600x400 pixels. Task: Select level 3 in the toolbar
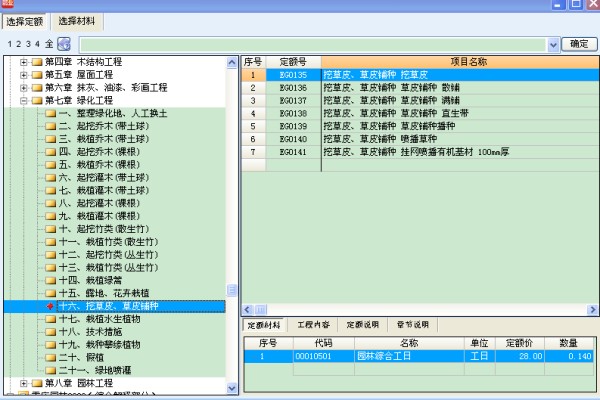tap(28, 44)
